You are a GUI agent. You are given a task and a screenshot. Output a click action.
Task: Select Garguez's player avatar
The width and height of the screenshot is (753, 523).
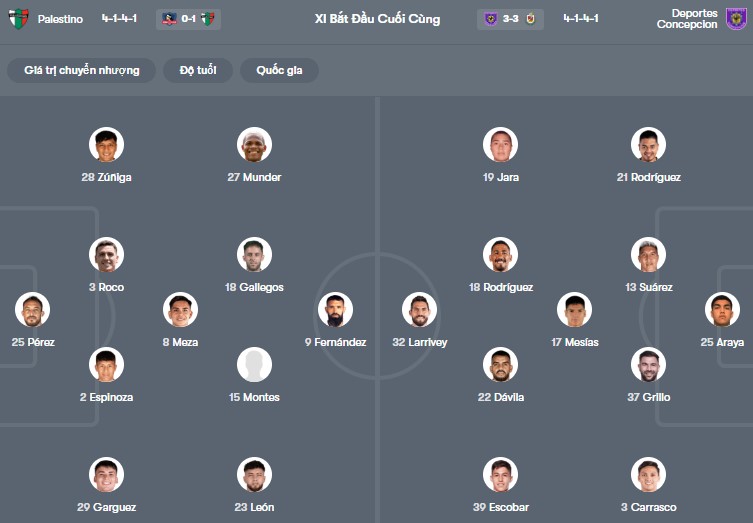(106, 475)
